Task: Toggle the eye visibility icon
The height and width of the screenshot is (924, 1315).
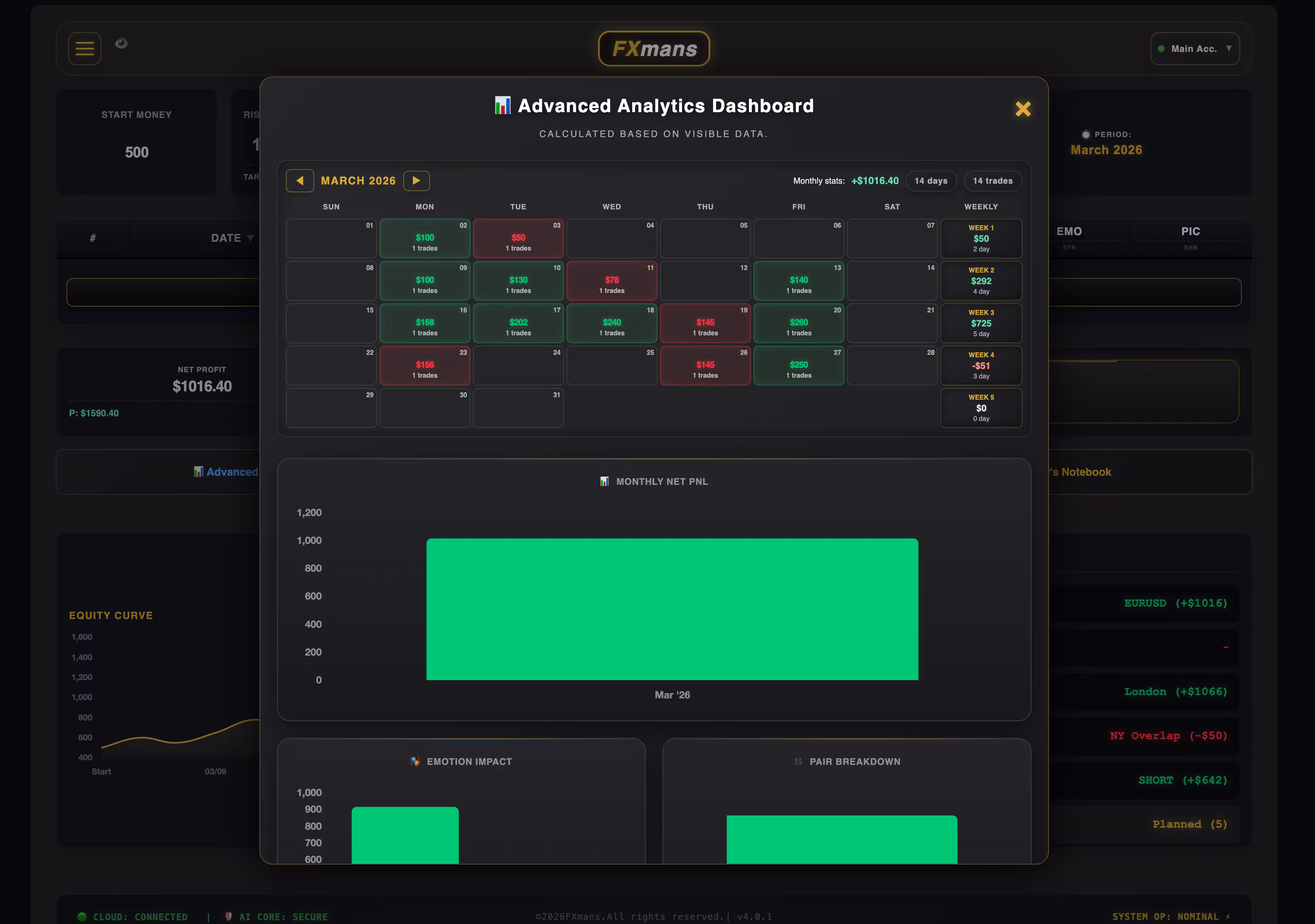Action: pyautogui.click(x=121, y=44)
